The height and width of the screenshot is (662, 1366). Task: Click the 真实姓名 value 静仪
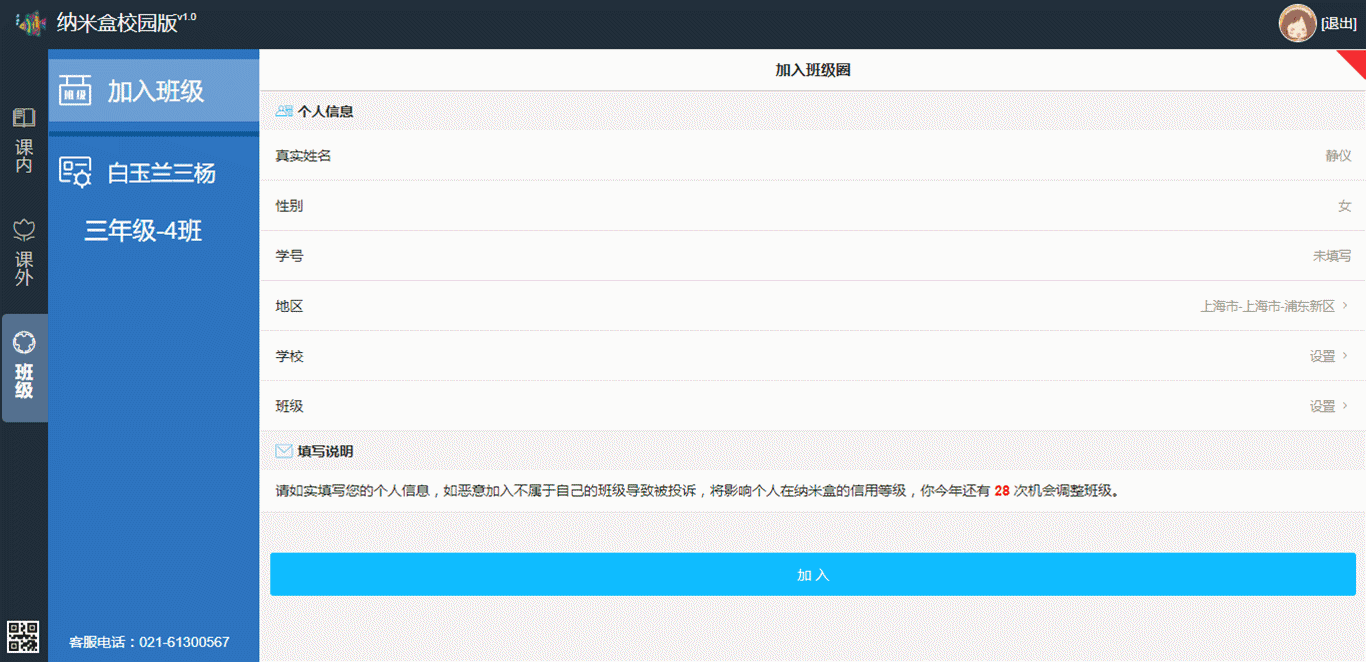point(1338,156)
